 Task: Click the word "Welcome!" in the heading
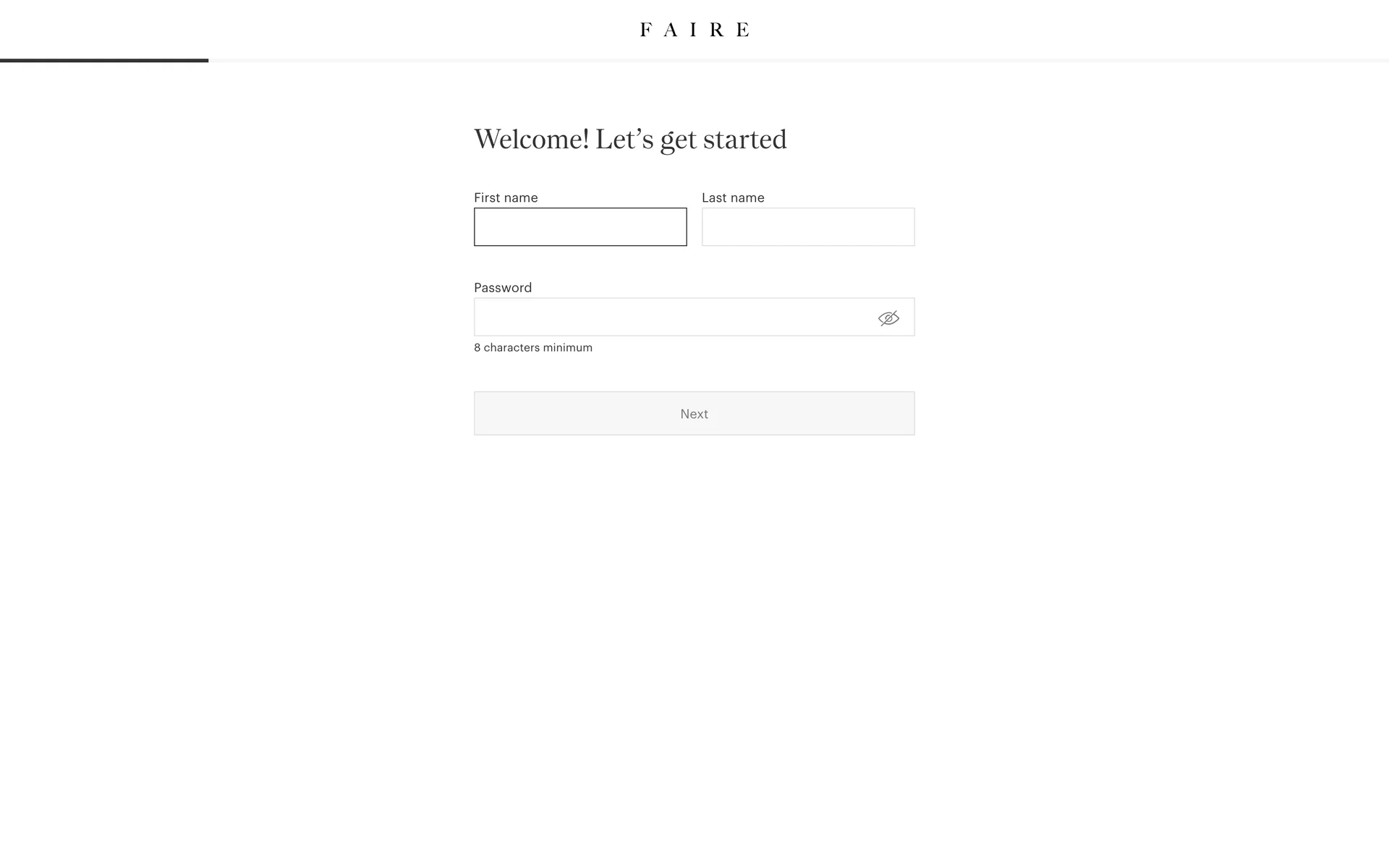tap(531, 139)
